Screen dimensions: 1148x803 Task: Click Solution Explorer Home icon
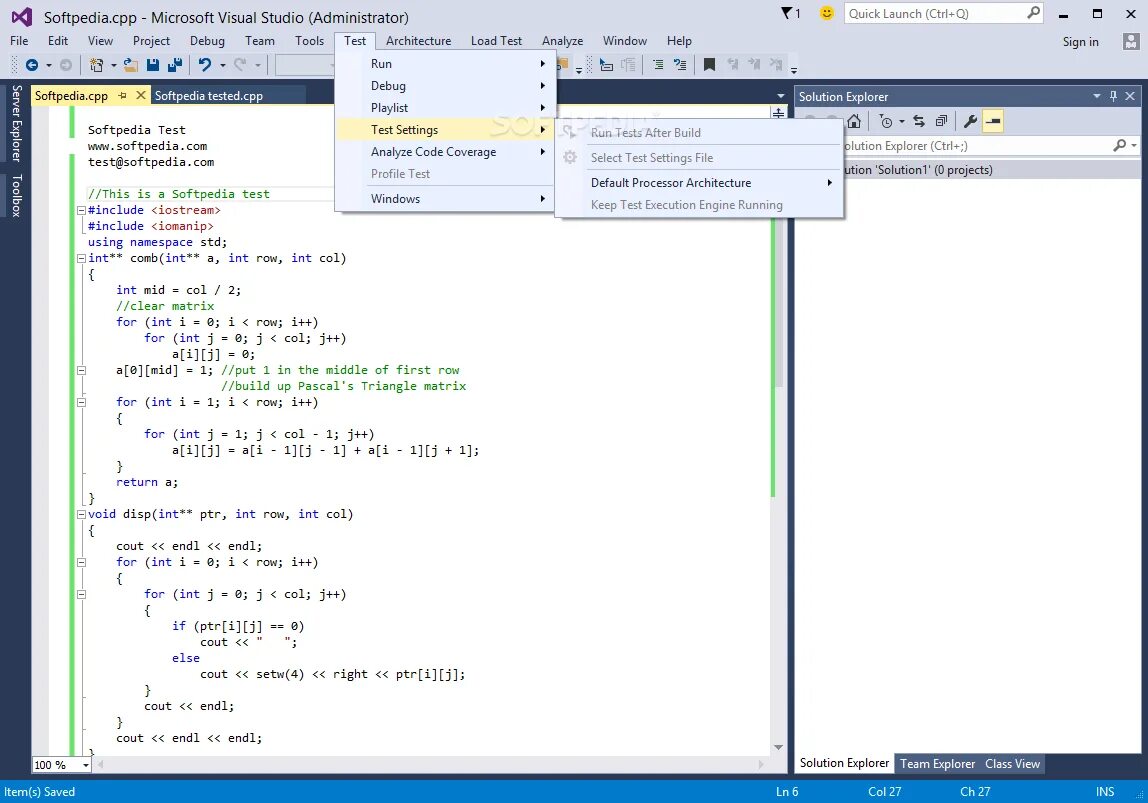pos(854,122)
